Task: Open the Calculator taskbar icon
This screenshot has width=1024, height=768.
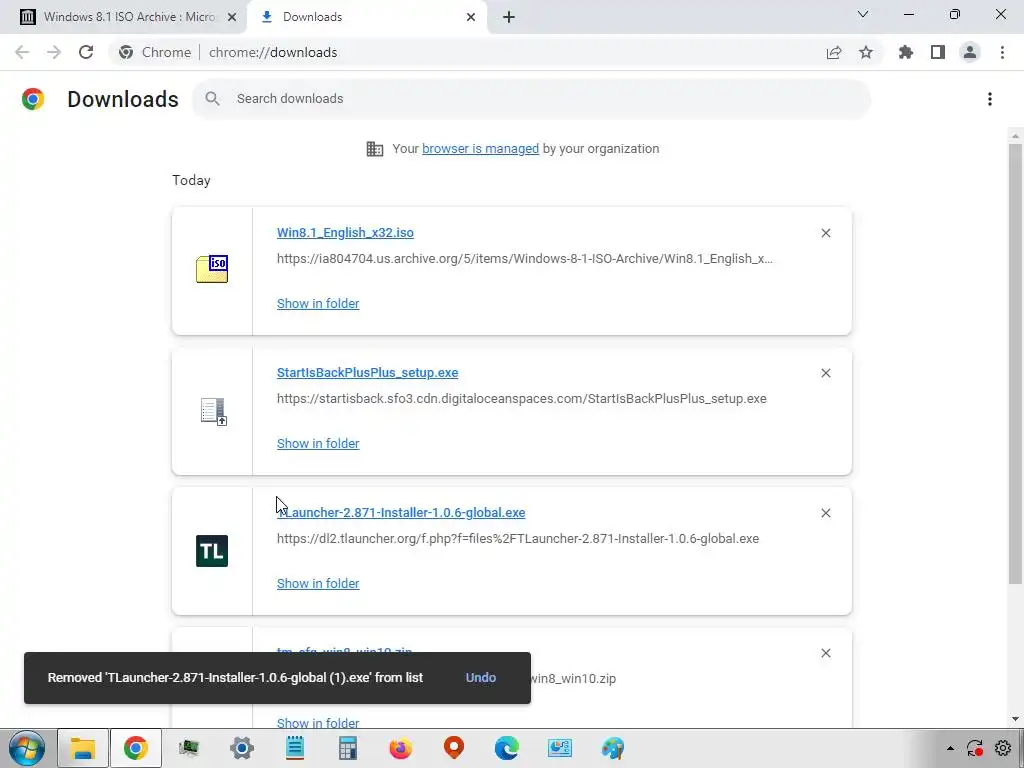Action: point(348,748)
